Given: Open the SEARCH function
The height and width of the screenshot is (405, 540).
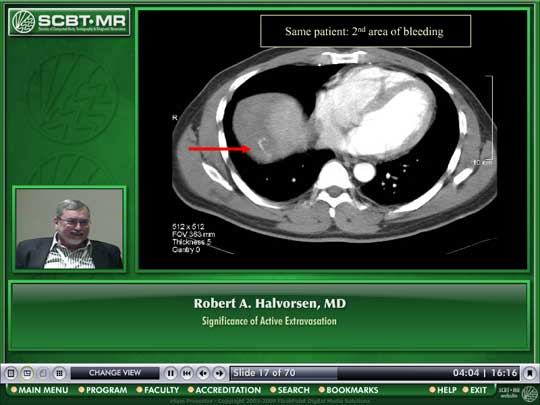Looking at the screenshot, I should [x=290, y=390].
